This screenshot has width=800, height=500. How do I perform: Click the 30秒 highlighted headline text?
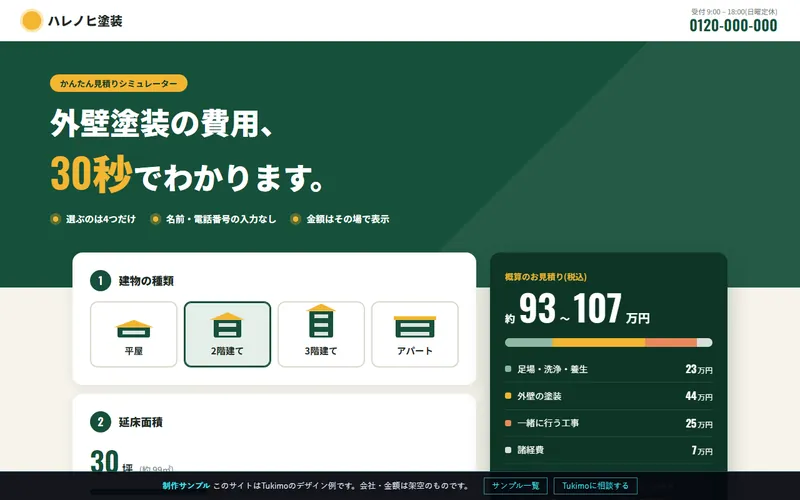pyautogui.click(x=91, y=174)
